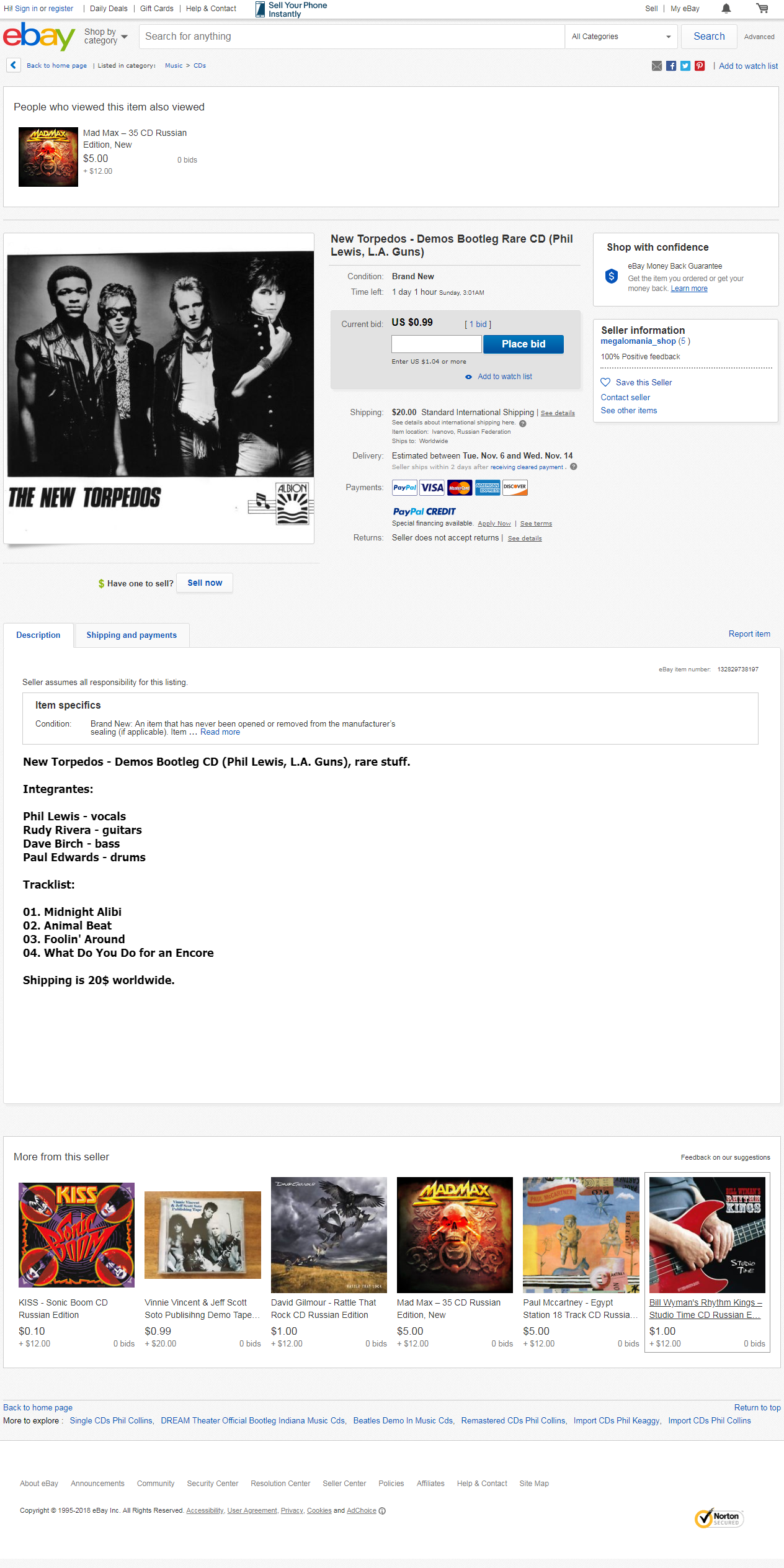The image size is (784, 1568).
Task: Open the megalomania_shop seller link
Action: tap(638, 341)
